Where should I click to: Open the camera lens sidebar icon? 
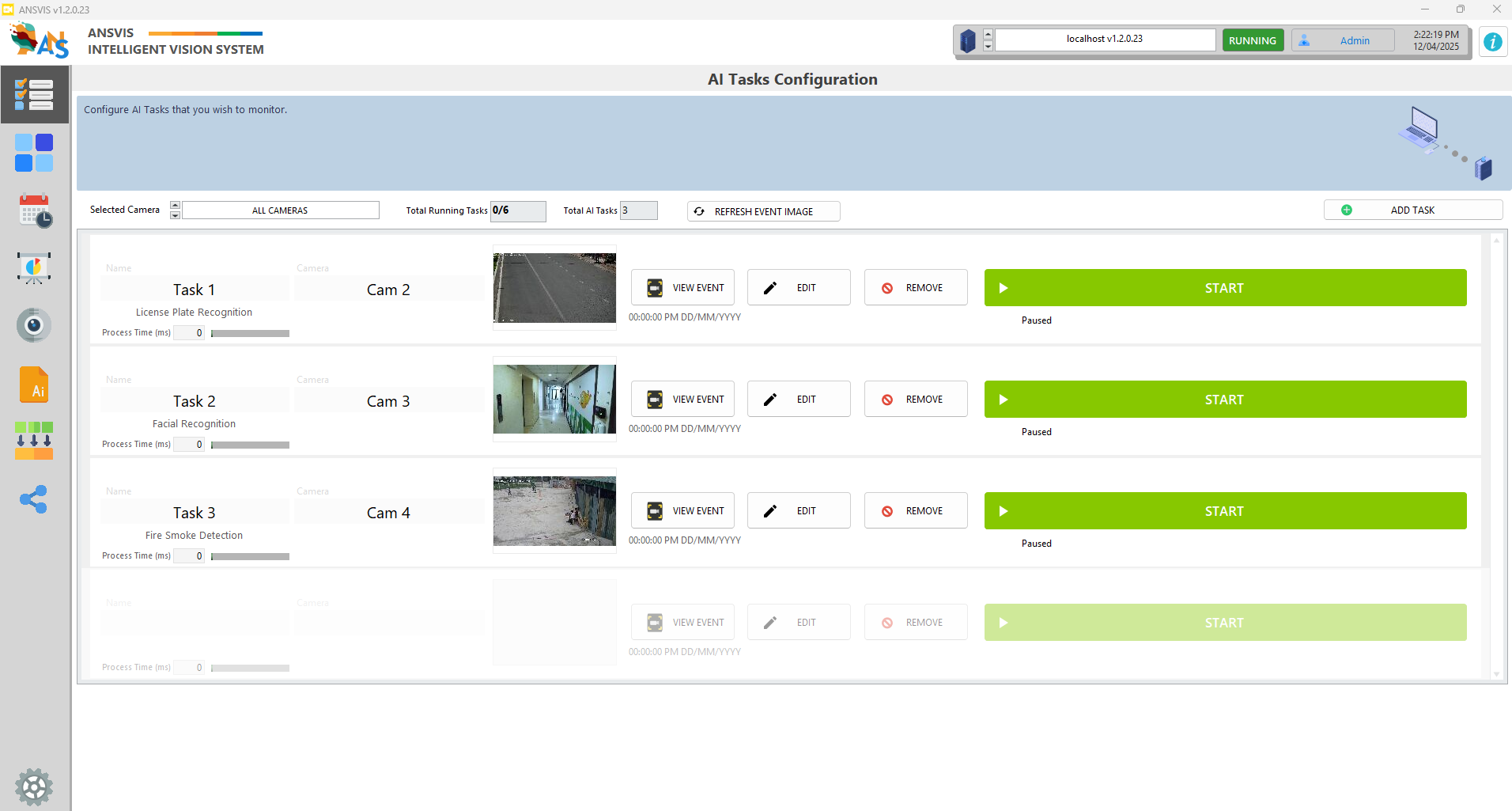(x=34, y=325)
